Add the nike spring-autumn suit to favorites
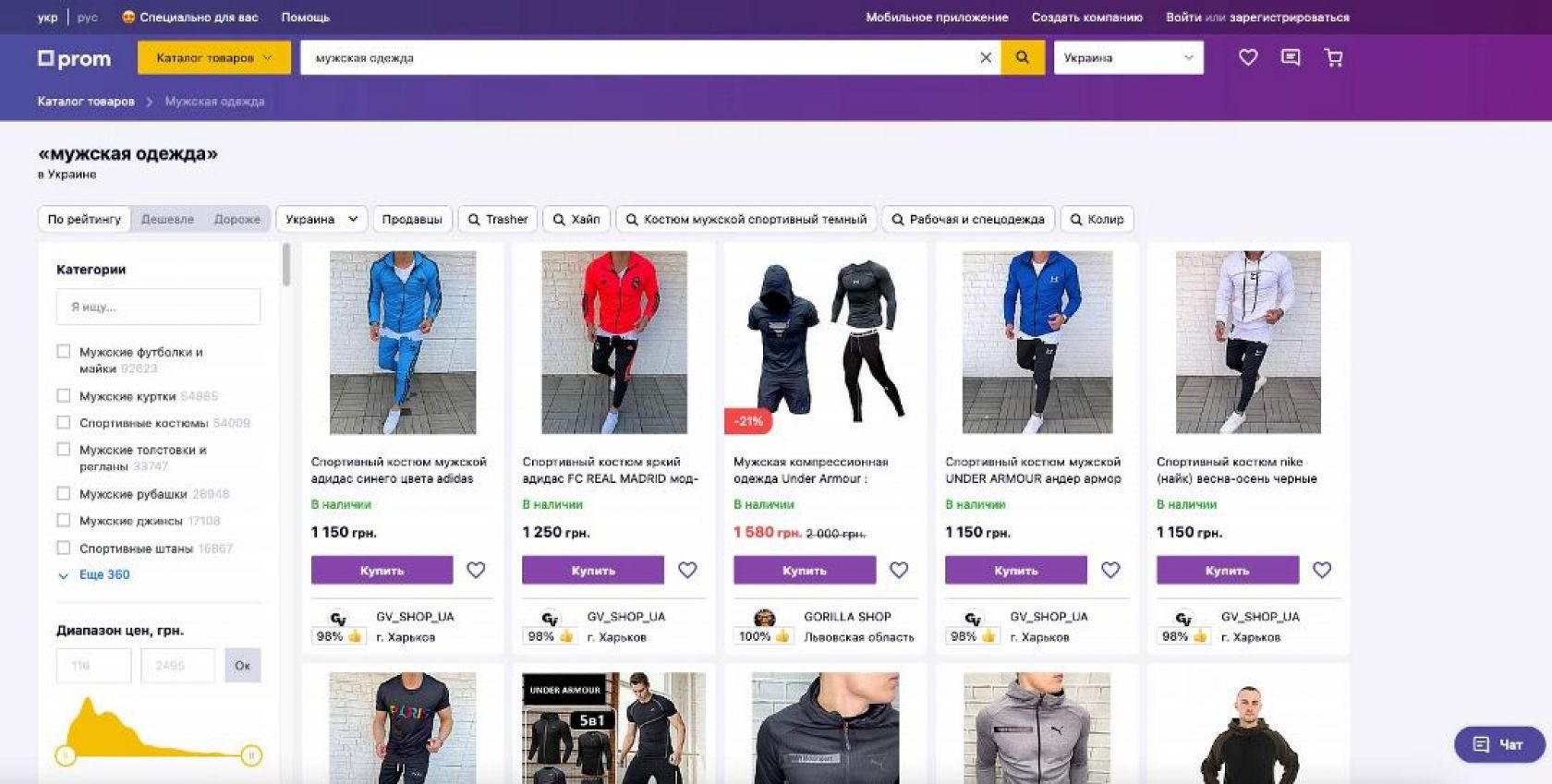1552x784 pixels. [1322, 570]
